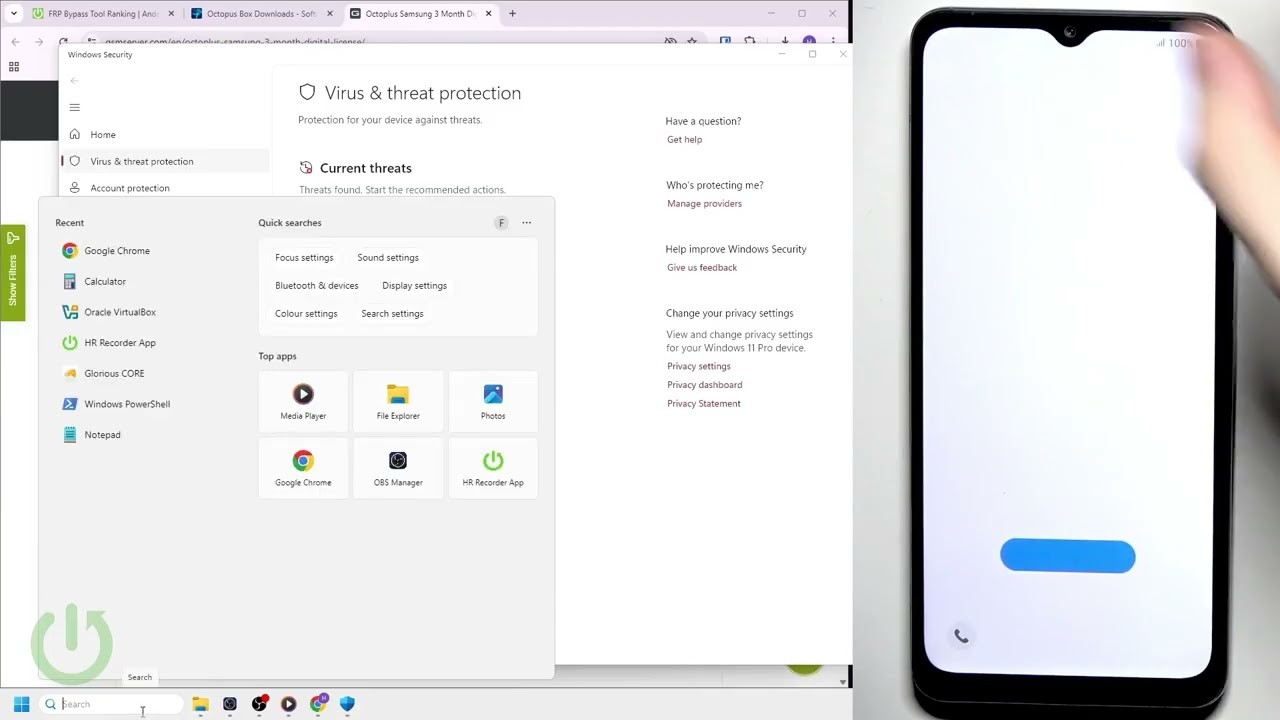Open Privacy settings link
1280x720 pixels.
click(699, 366)
